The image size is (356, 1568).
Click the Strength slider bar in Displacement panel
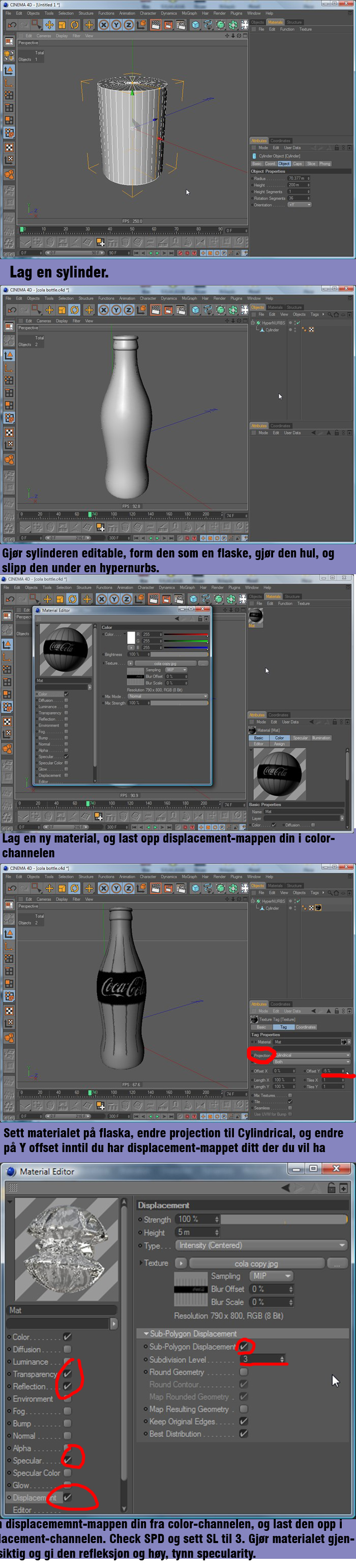pyautogui.click(x=284, y=1219)
